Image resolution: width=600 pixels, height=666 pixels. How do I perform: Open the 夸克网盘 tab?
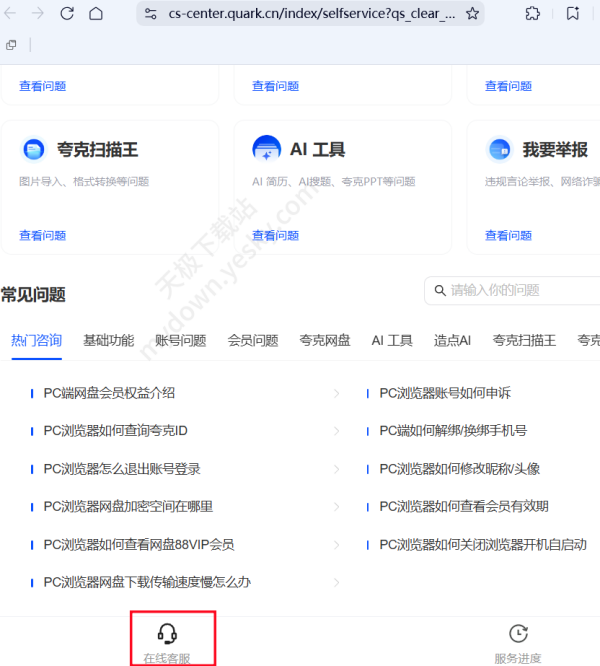coord(324,340)
